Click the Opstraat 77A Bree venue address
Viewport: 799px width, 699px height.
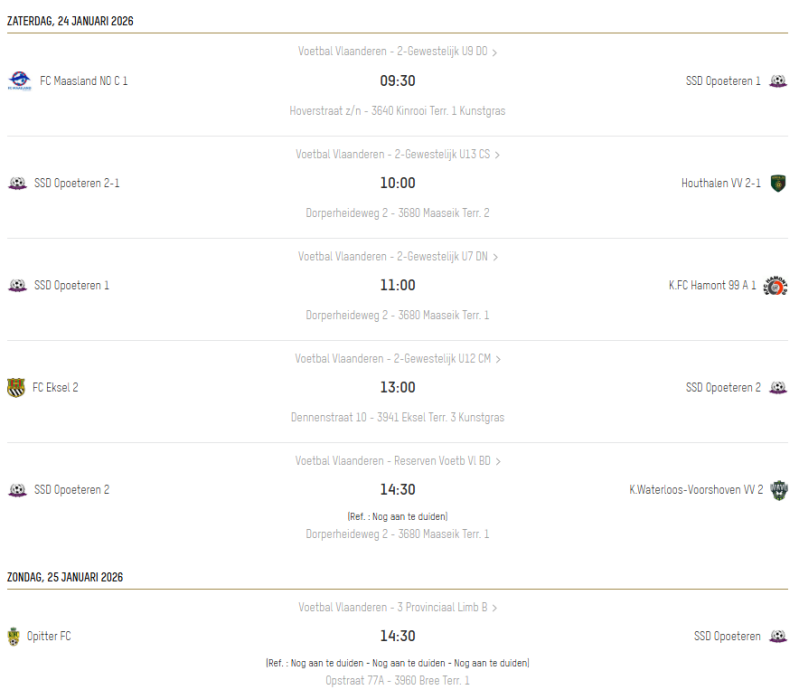(397, 681)
